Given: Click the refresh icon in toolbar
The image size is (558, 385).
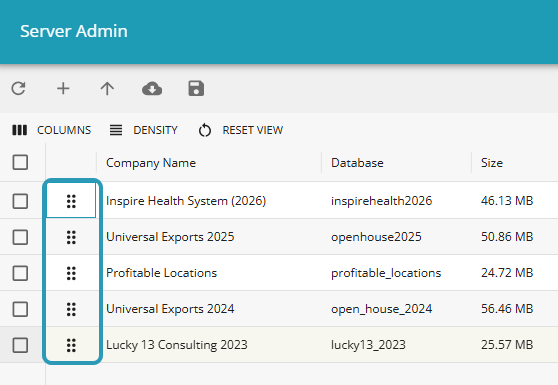Looking at the screenshot, I should click(19, 89).
